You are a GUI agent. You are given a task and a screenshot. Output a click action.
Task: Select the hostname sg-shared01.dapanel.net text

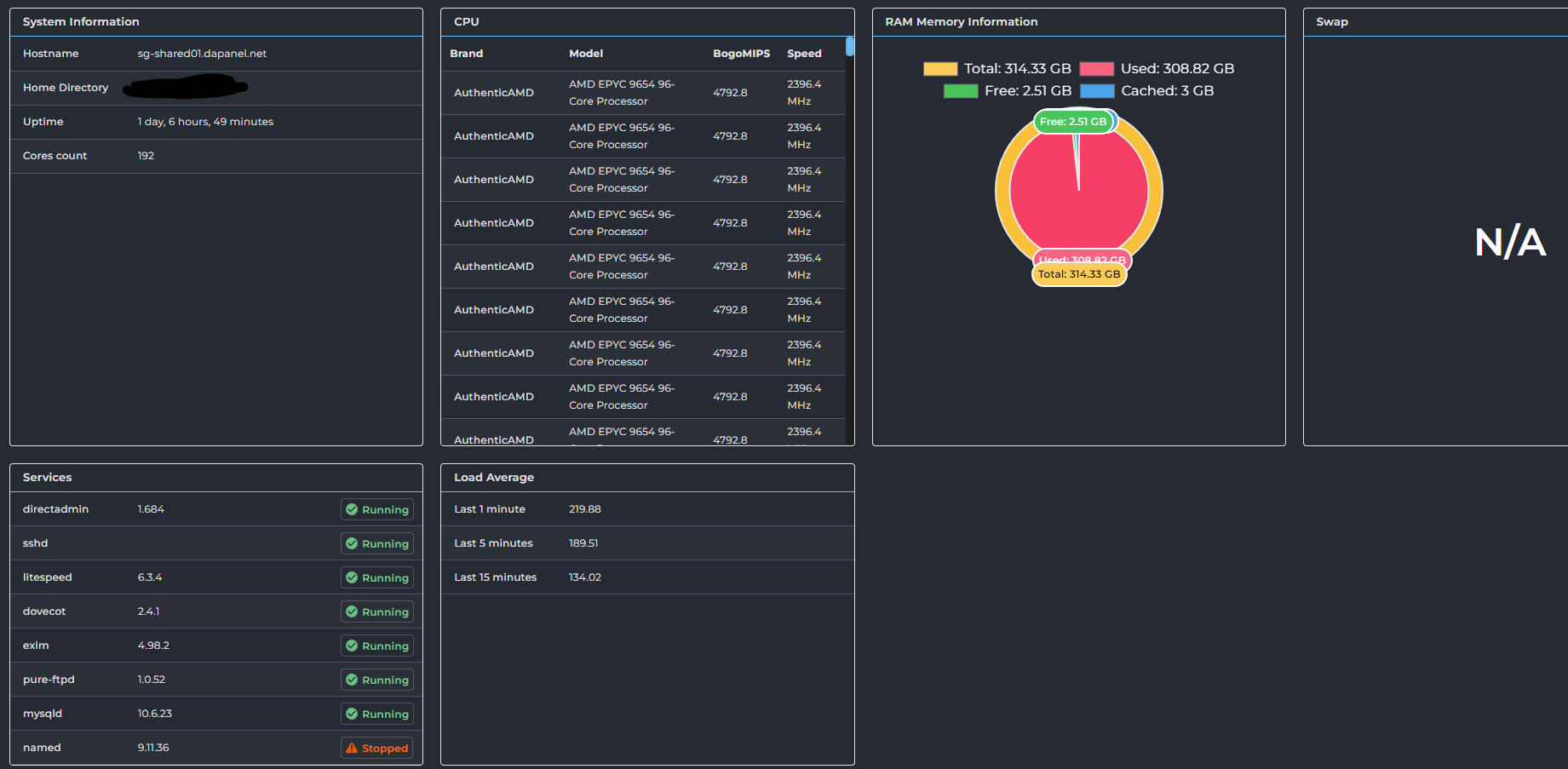coord(202,54)
